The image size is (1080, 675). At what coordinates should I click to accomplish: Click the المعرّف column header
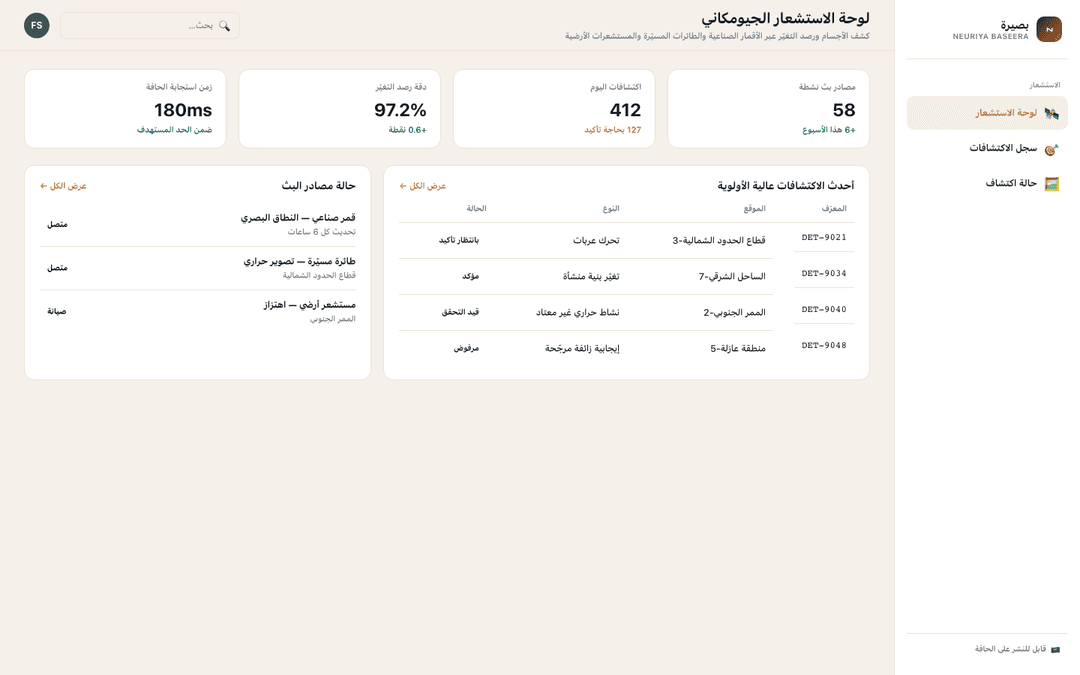(834, 209)
